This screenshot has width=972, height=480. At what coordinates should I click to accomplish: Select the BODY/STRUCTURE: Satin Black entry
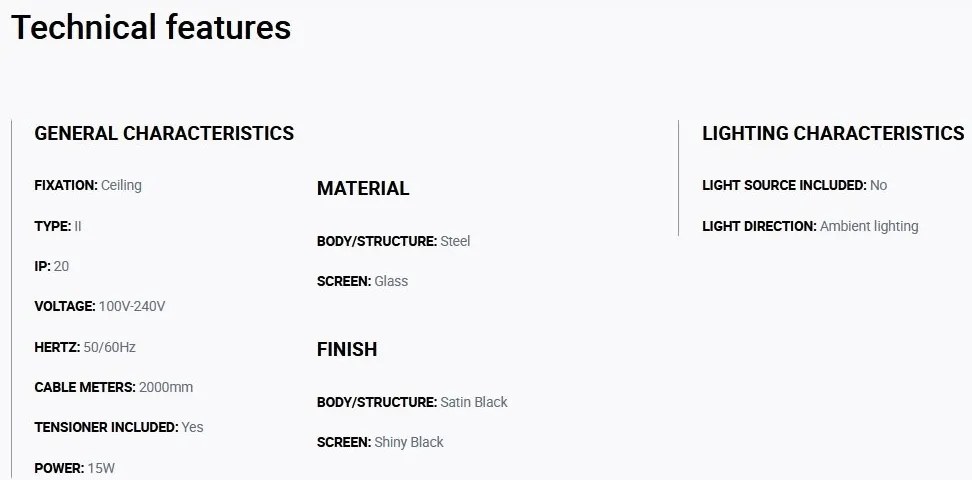coord(412,402)
